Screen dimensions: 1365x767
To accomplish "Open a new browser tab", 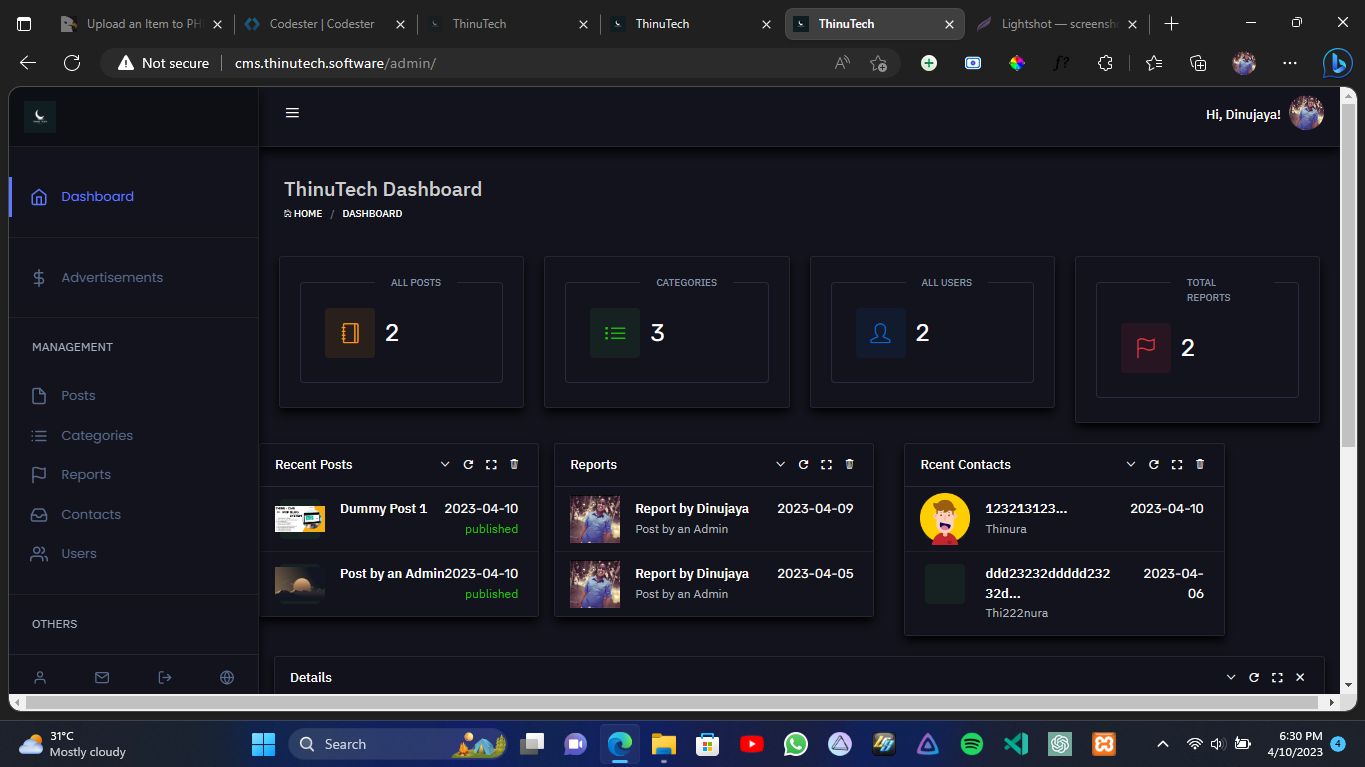I will [1171, 24].
